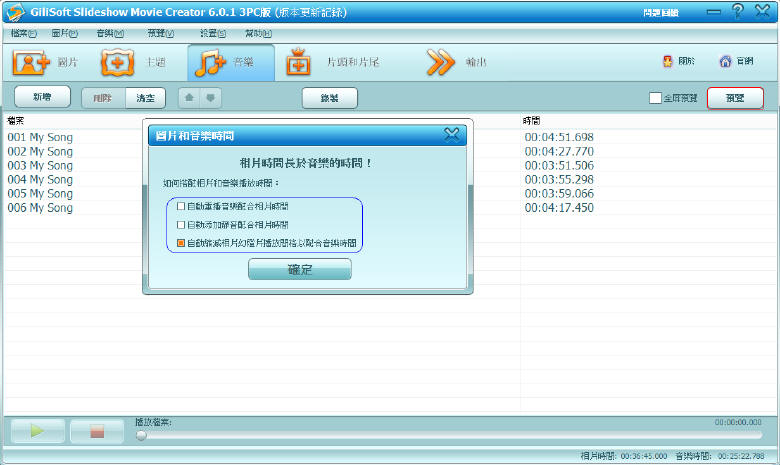Go to the 輸出 (Output) arrow step

click(x=441, y=63)
